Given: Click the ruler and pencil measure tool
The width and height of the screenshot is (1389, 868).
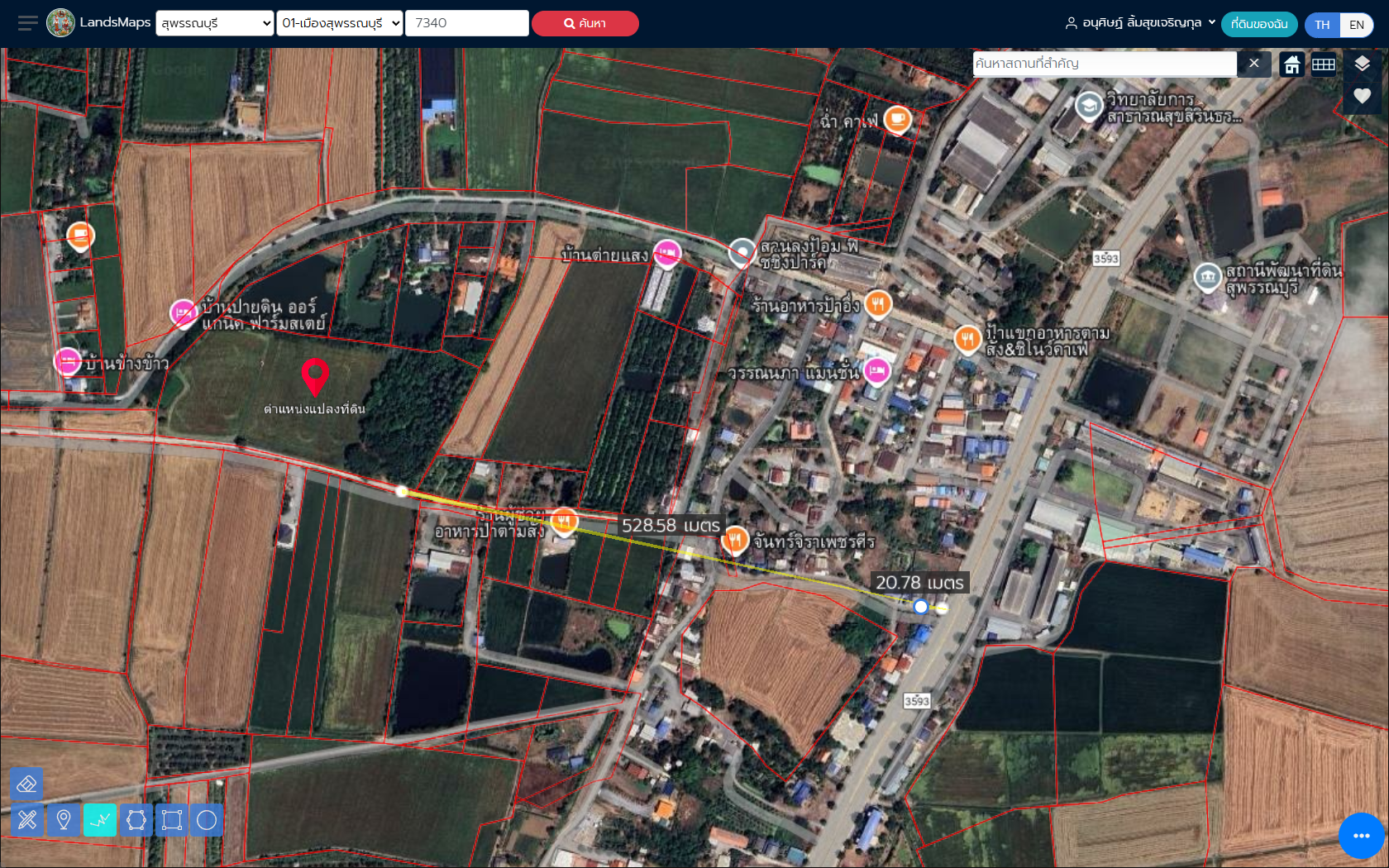Looking at the screenshot, I should coord(26,820).
